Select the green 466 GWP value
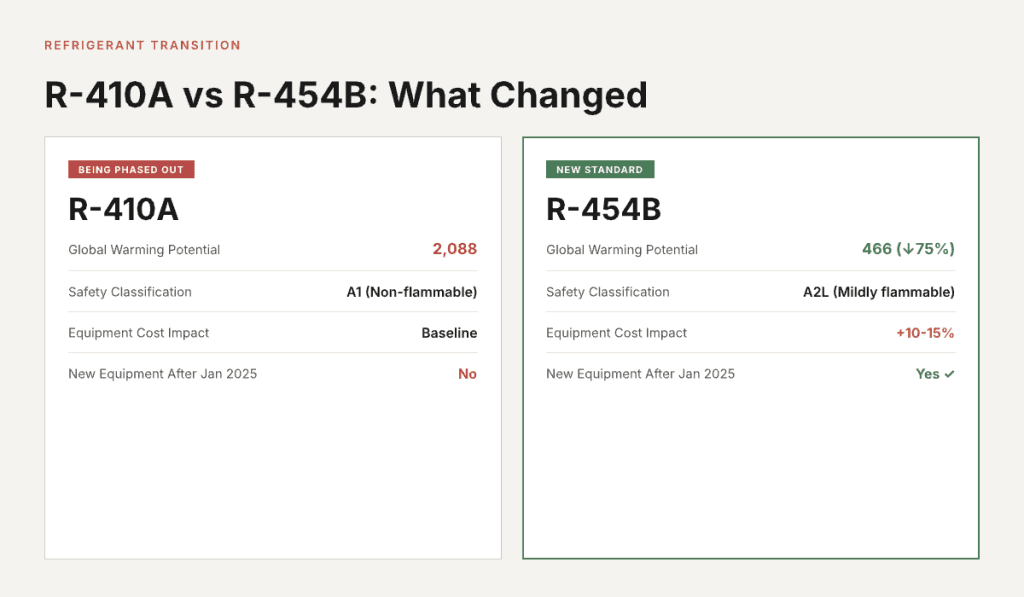This screenshot has height=597, width=1024. pos(877,249)
